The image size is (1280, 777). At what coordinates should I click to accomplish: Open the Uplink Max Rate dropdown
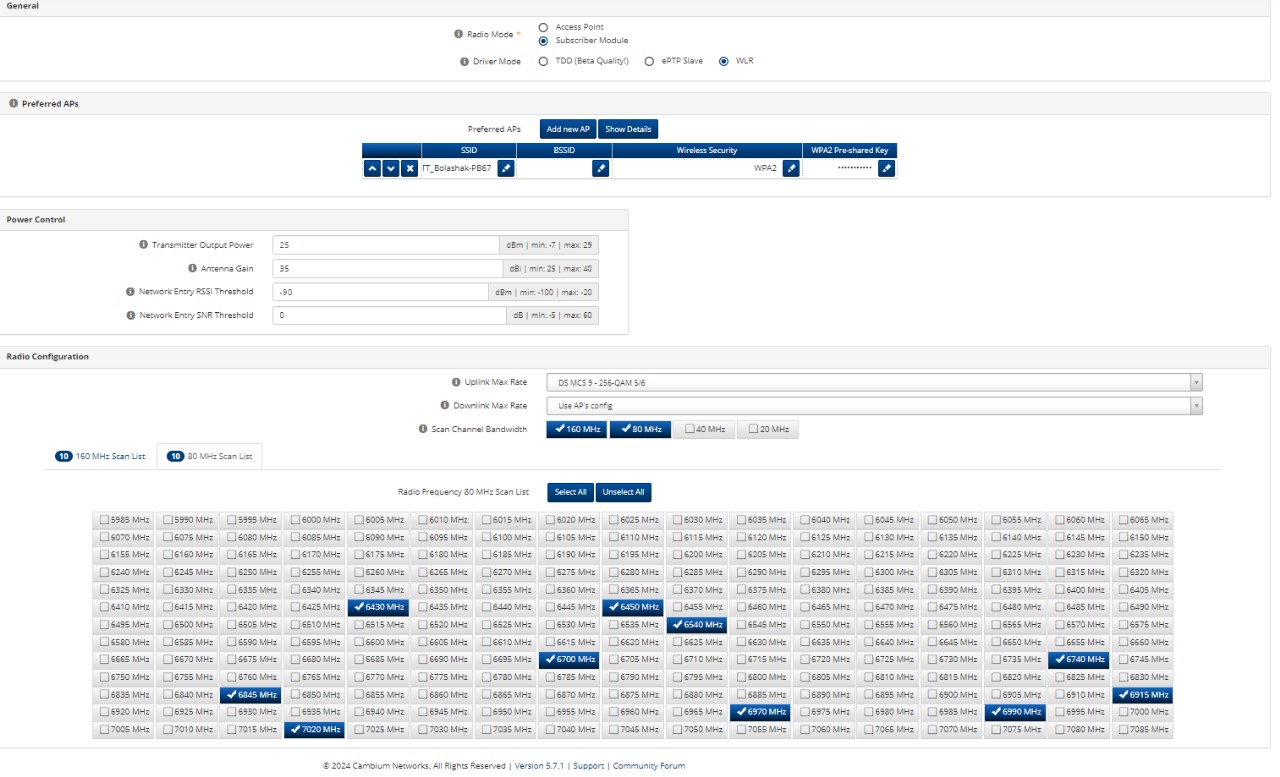point(873,382)
